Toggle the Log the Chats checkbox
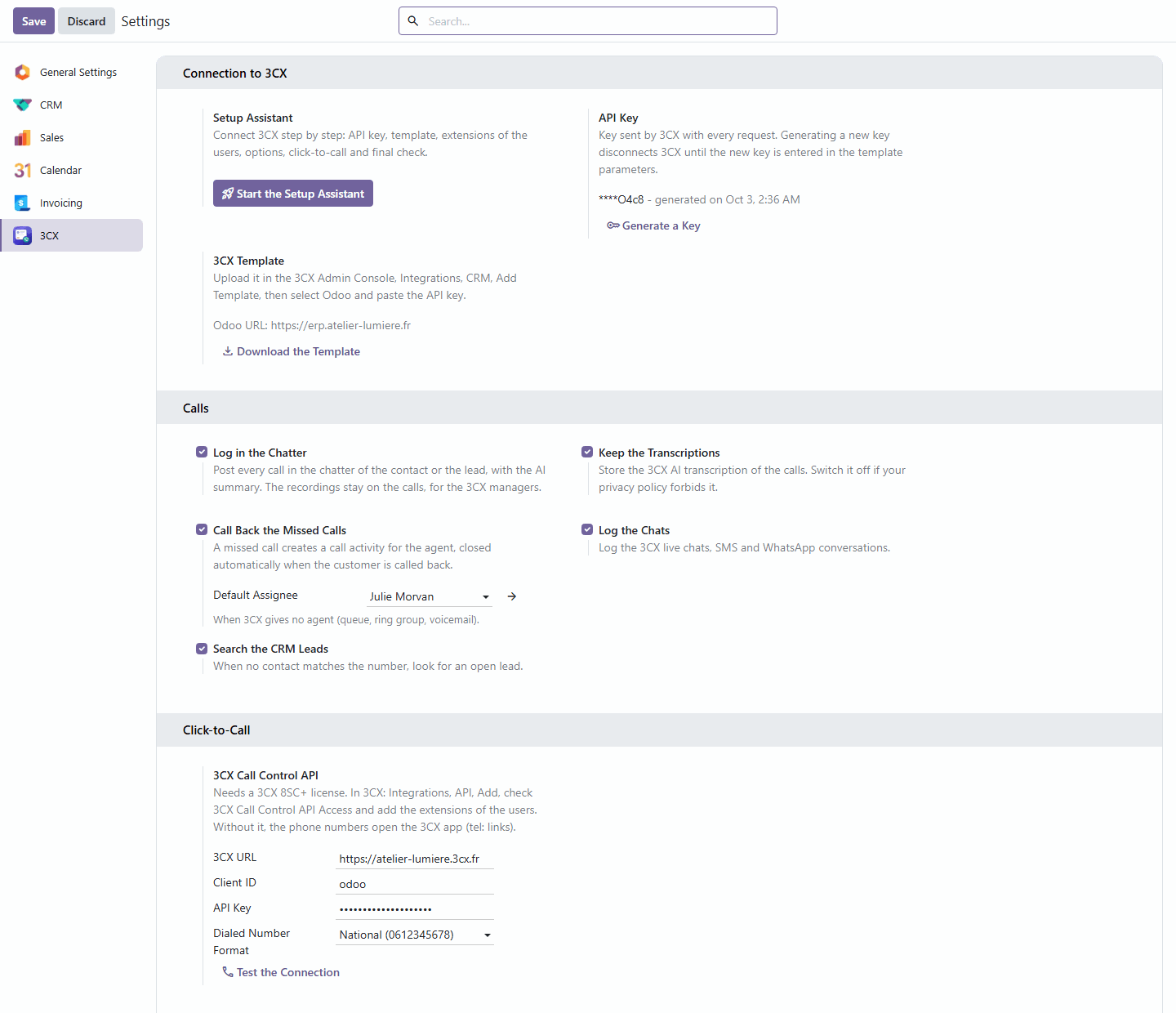 pyautogui.click(x=587, y=529)
